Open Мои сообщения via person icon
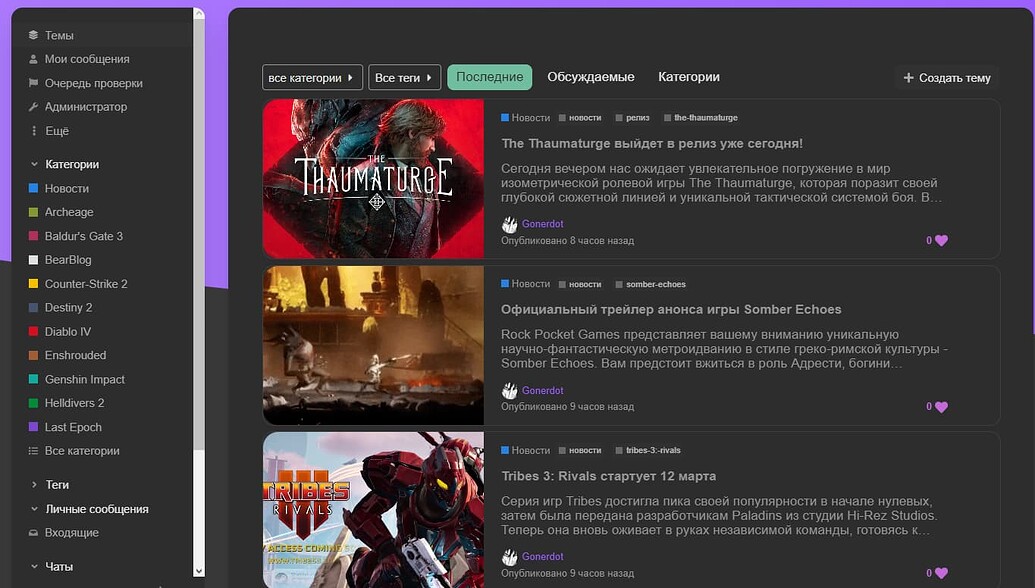The height and width of the screenshot is (588, 1035). 34,59
